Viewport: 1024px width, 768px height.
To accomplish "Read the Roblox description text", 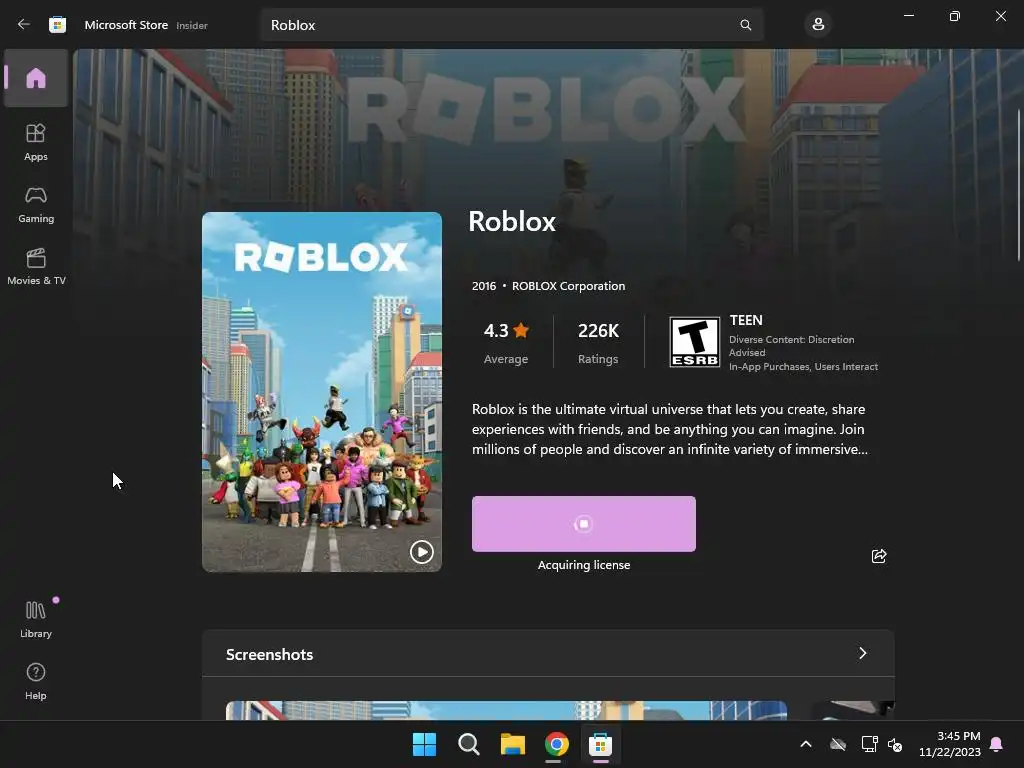I will click(669, 429).
